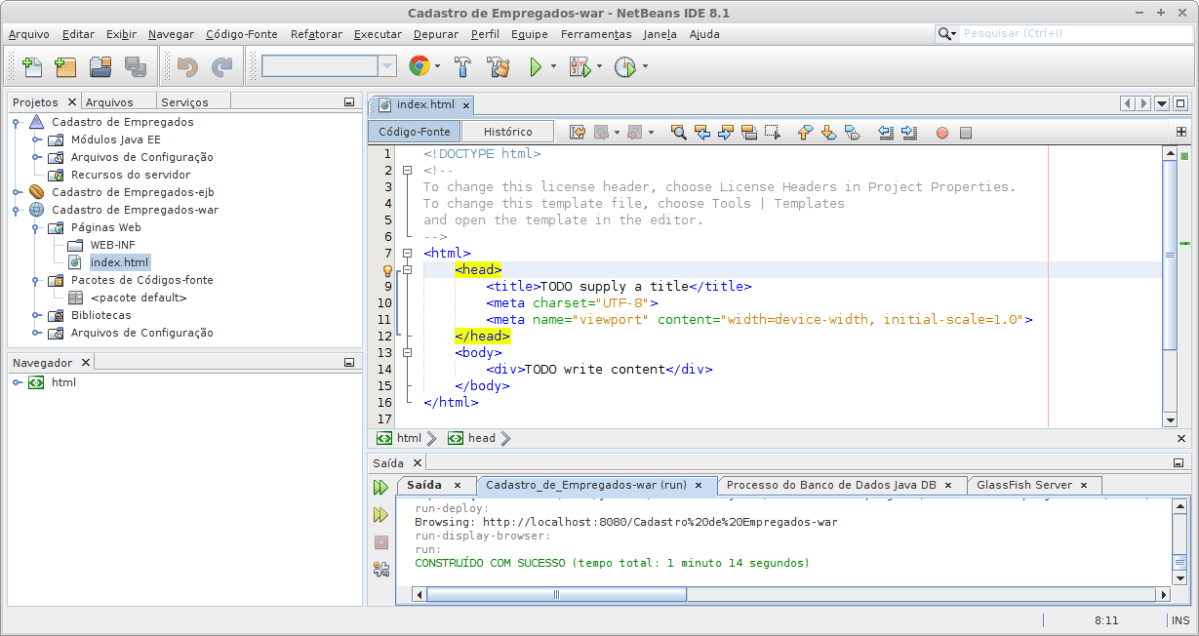The width and height of the screenshot is (1199, 636).
Task: Expand the Bibliotecas tree node
Action: (36, 315)
